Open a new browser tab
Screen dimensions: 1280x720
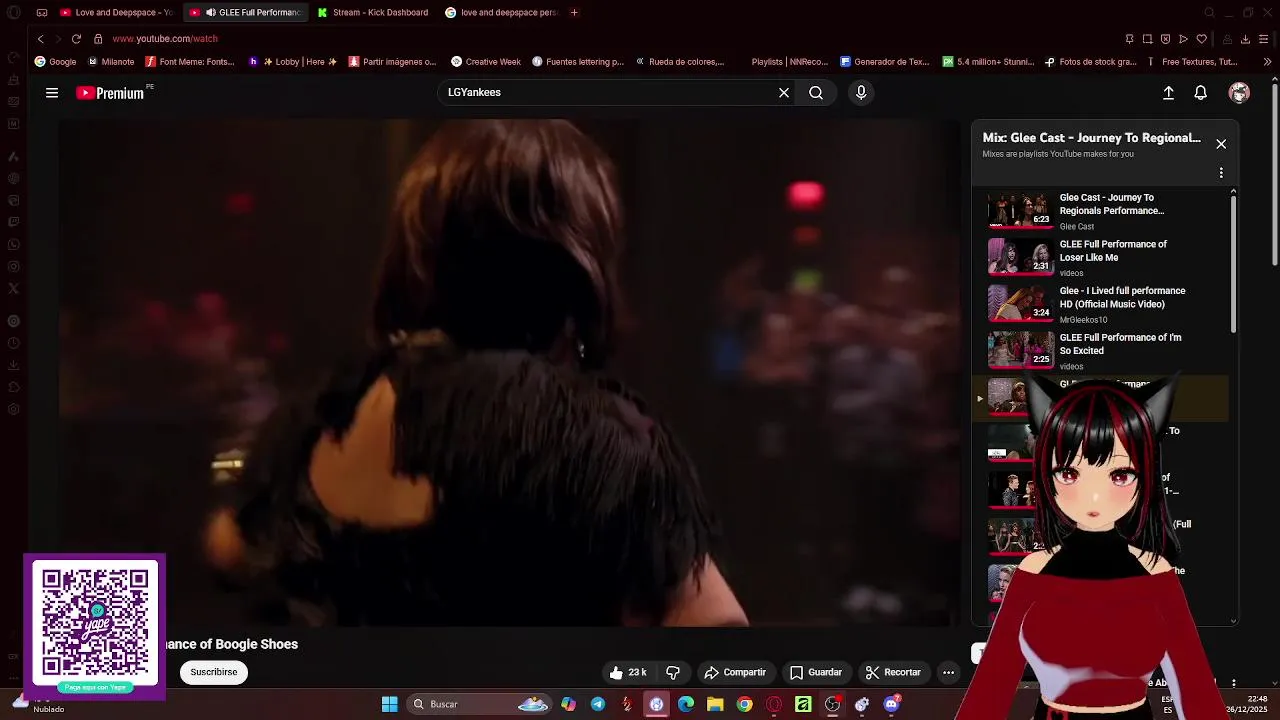pos(574,13)
